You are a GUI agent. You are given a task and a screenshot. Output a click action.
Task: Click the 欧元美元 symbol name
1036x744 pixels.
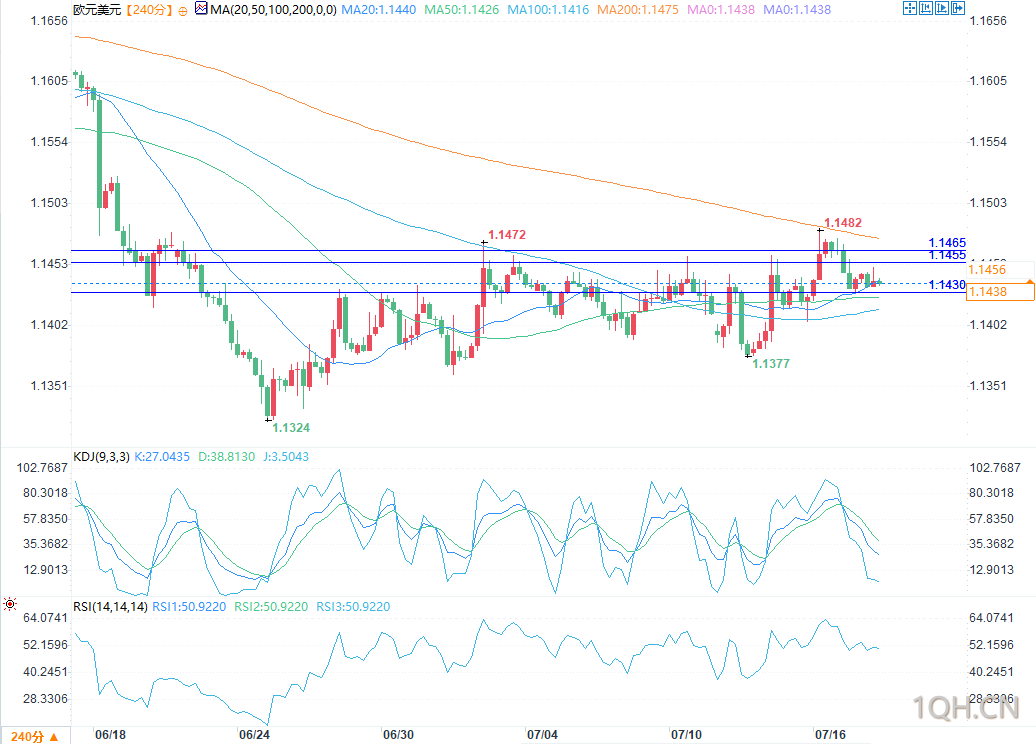[x=97, y=10]
